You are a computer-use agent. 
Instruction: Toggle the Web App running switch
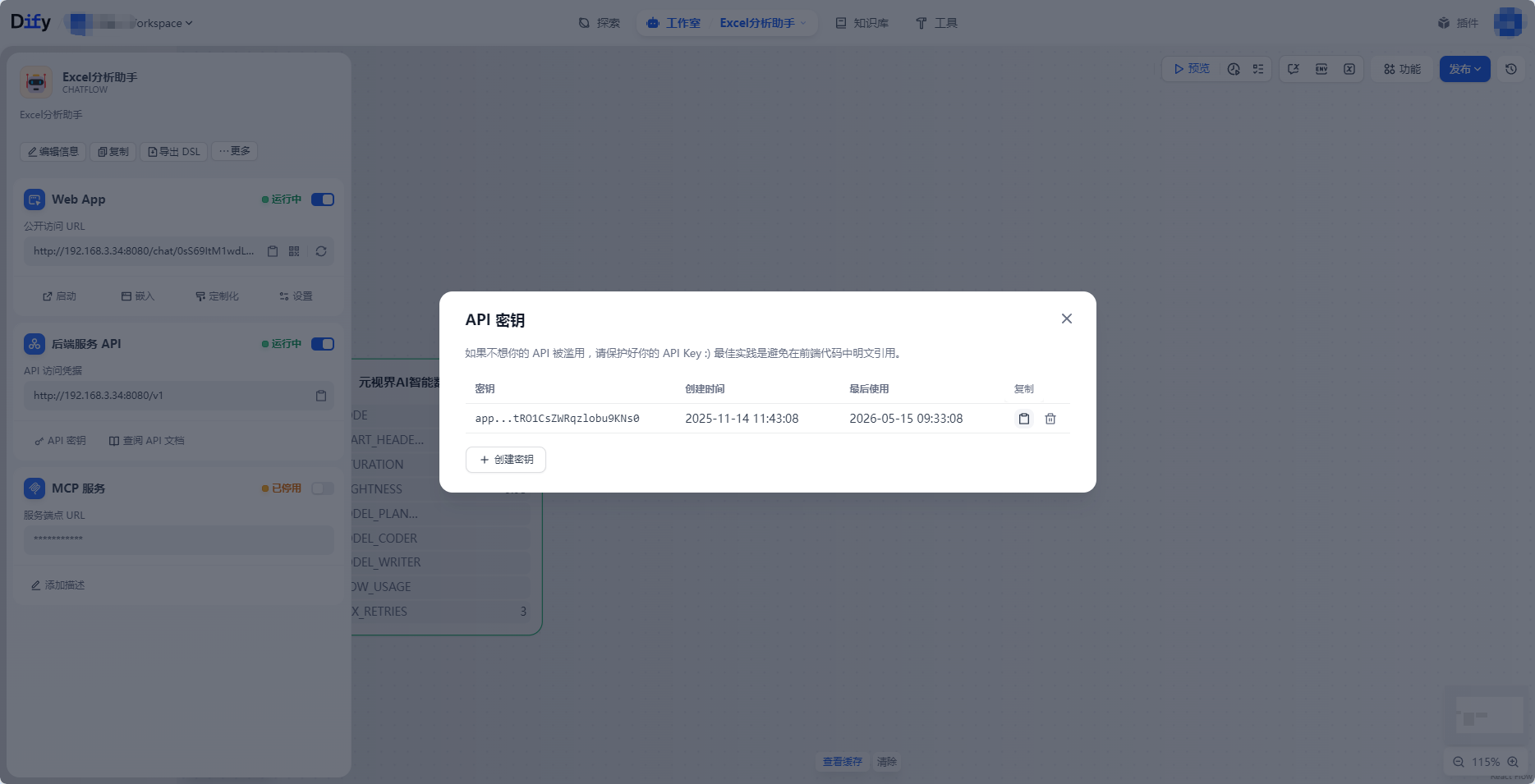[323, 199]
